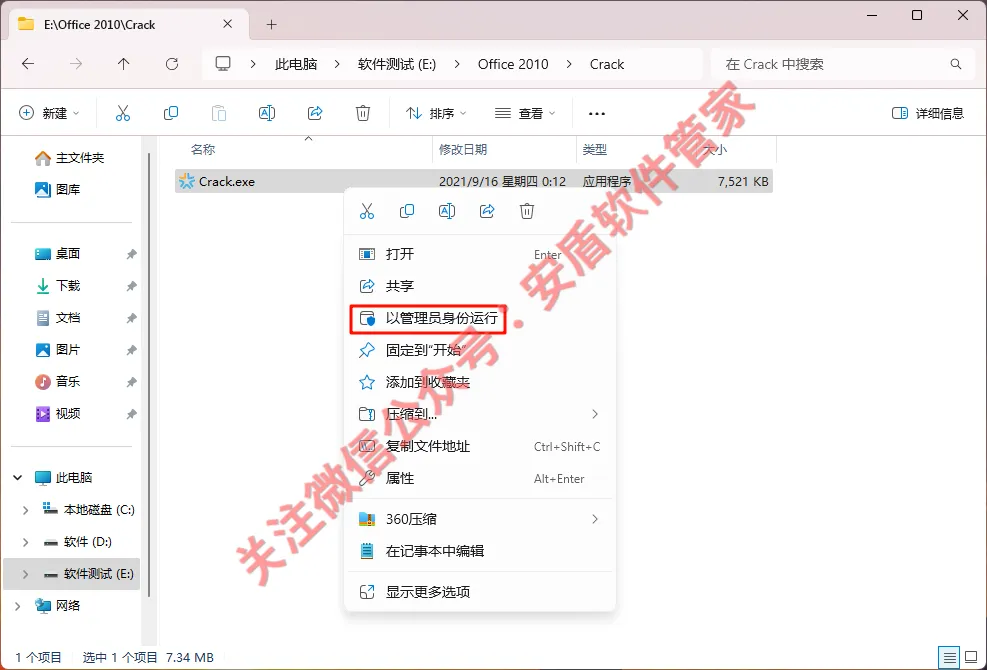Choose 打开 in the context menu

point(480,254)
